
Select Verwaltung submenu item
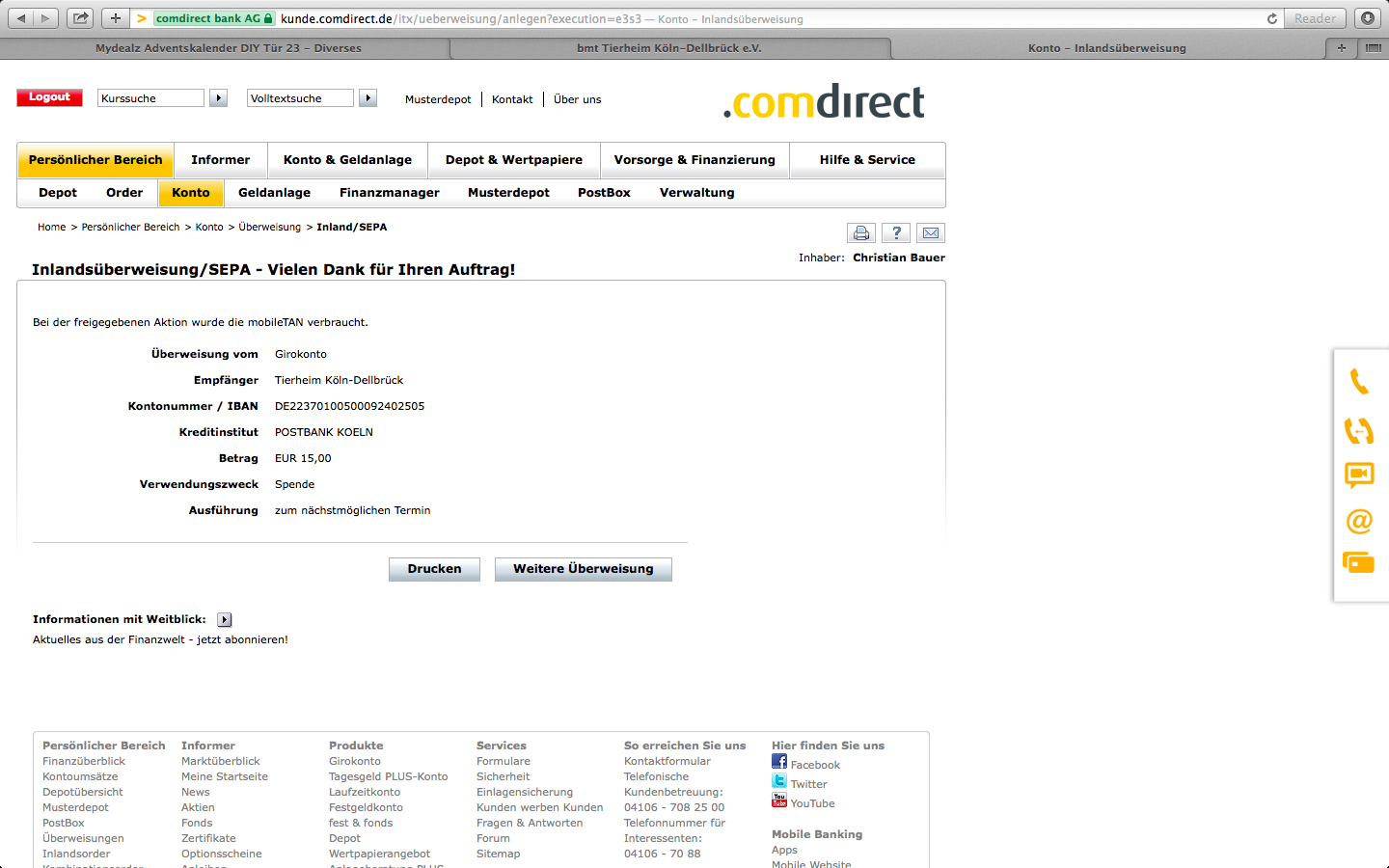coord(697,193)
